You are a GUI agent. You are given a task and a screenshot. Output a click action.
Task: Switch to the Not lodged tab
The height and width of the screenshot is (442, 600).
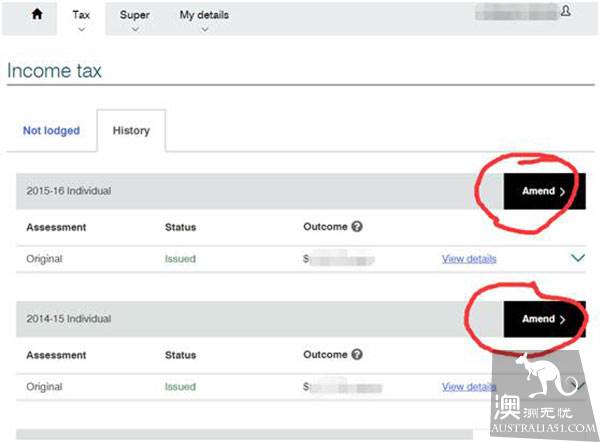point(51,130)
